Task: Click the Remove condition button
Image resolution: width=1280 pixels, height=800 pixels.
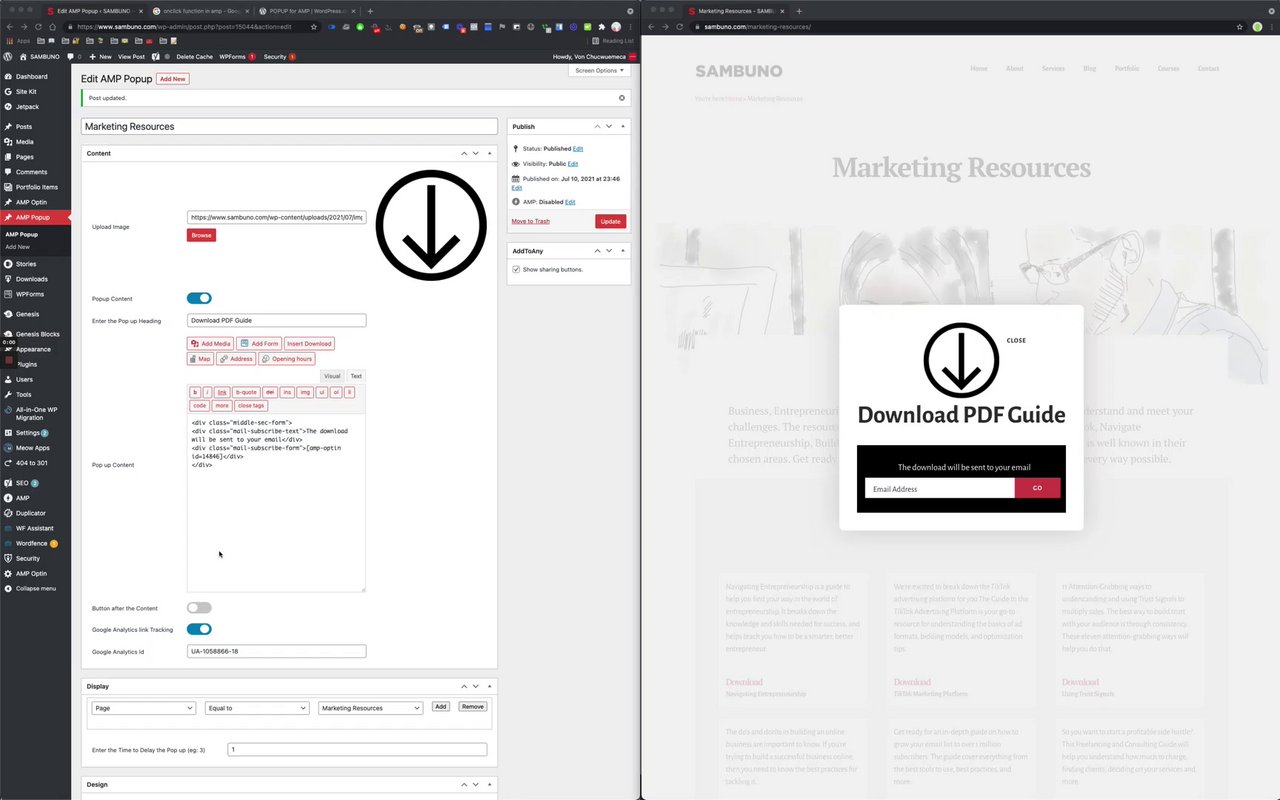Action: (473, 707)
